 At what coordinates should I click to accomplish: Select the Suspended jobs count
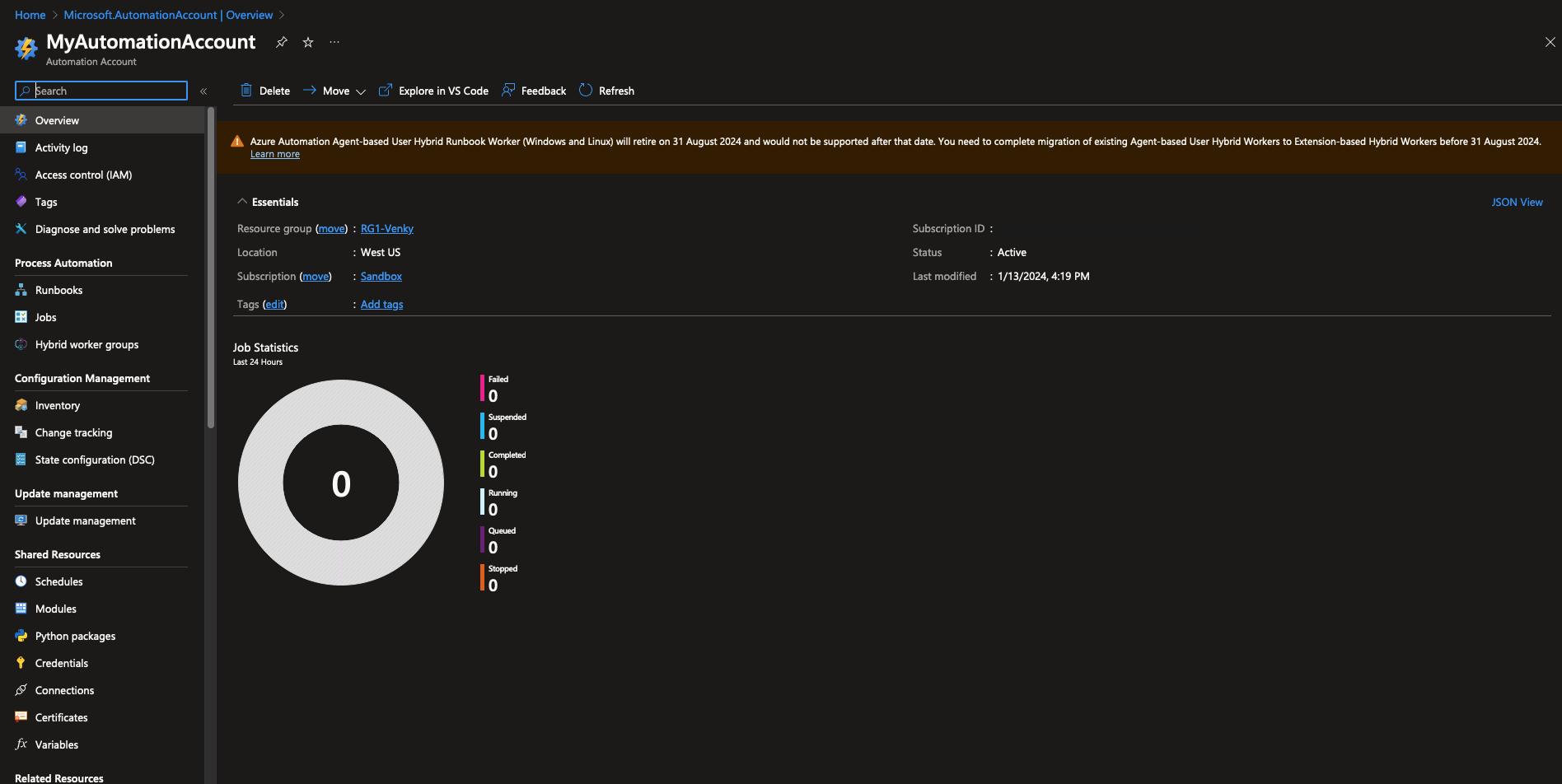pos(493,434)
